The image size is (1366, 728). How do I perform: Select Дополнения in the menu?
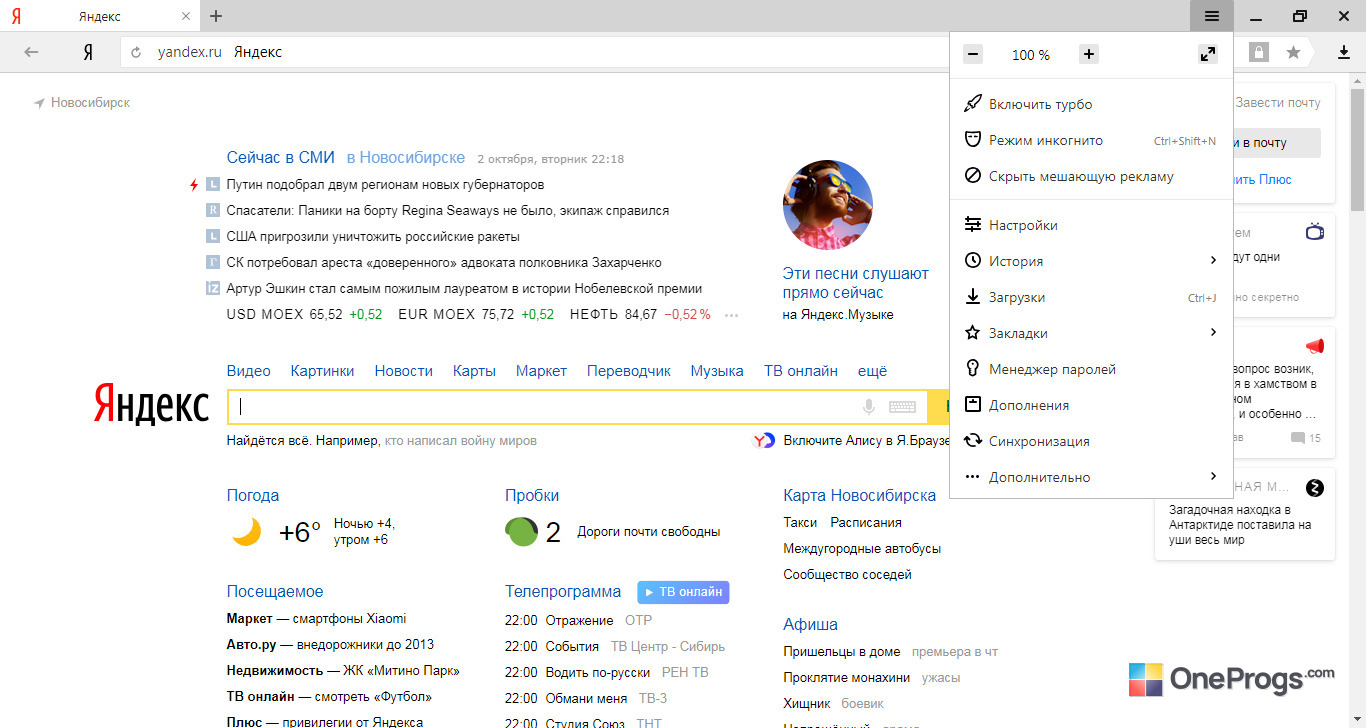(1091, 405)
